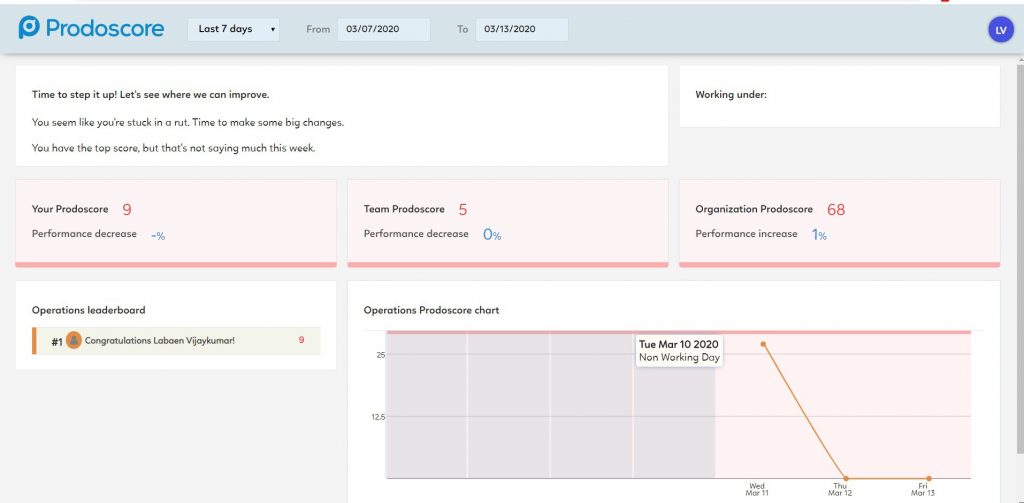The image size is (1024, 503).
Task: Select the Team Prodoscore card
Action: pos(507,223)
